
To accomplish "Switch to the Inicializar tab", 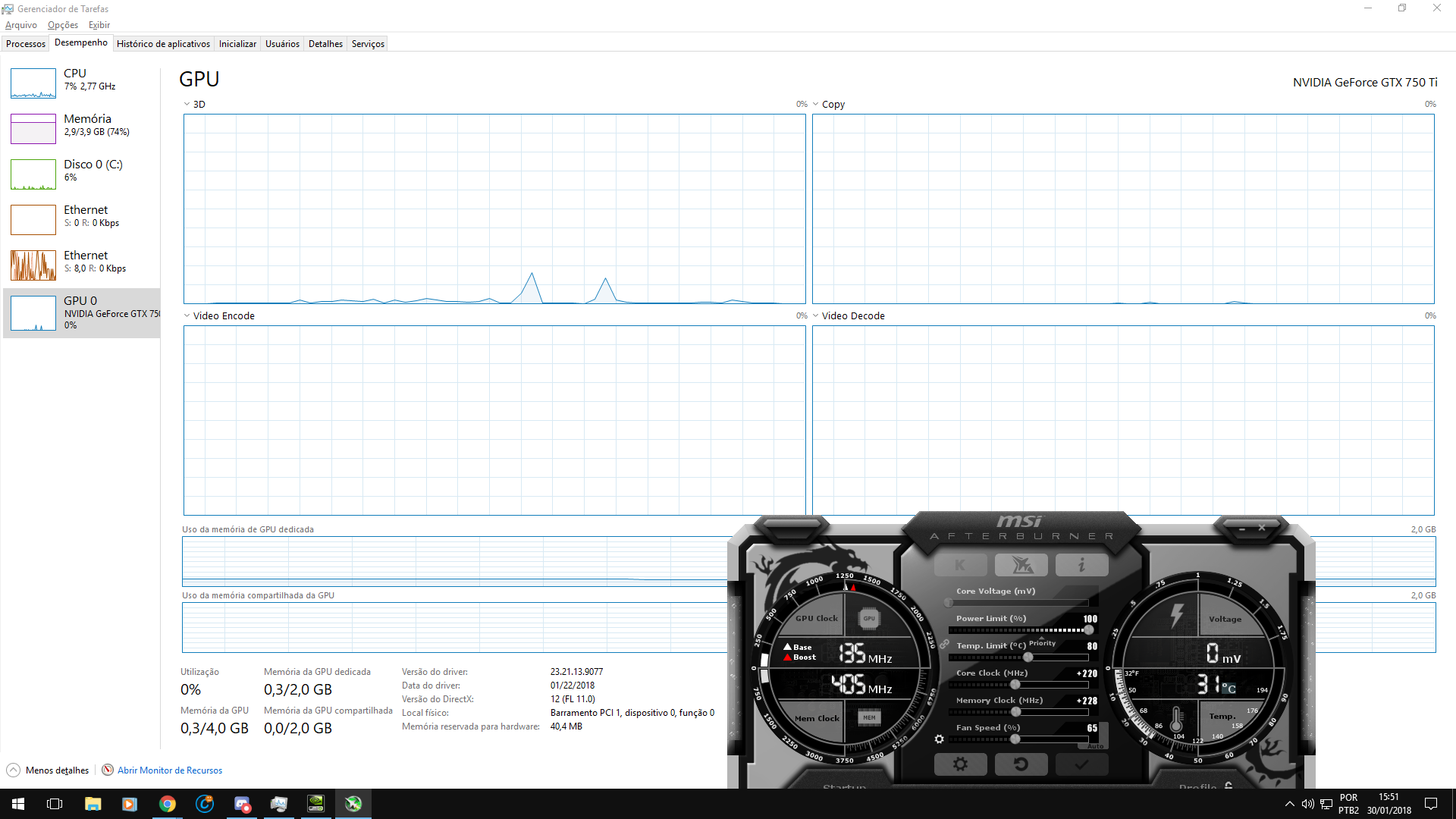I will tap(237, 44).
